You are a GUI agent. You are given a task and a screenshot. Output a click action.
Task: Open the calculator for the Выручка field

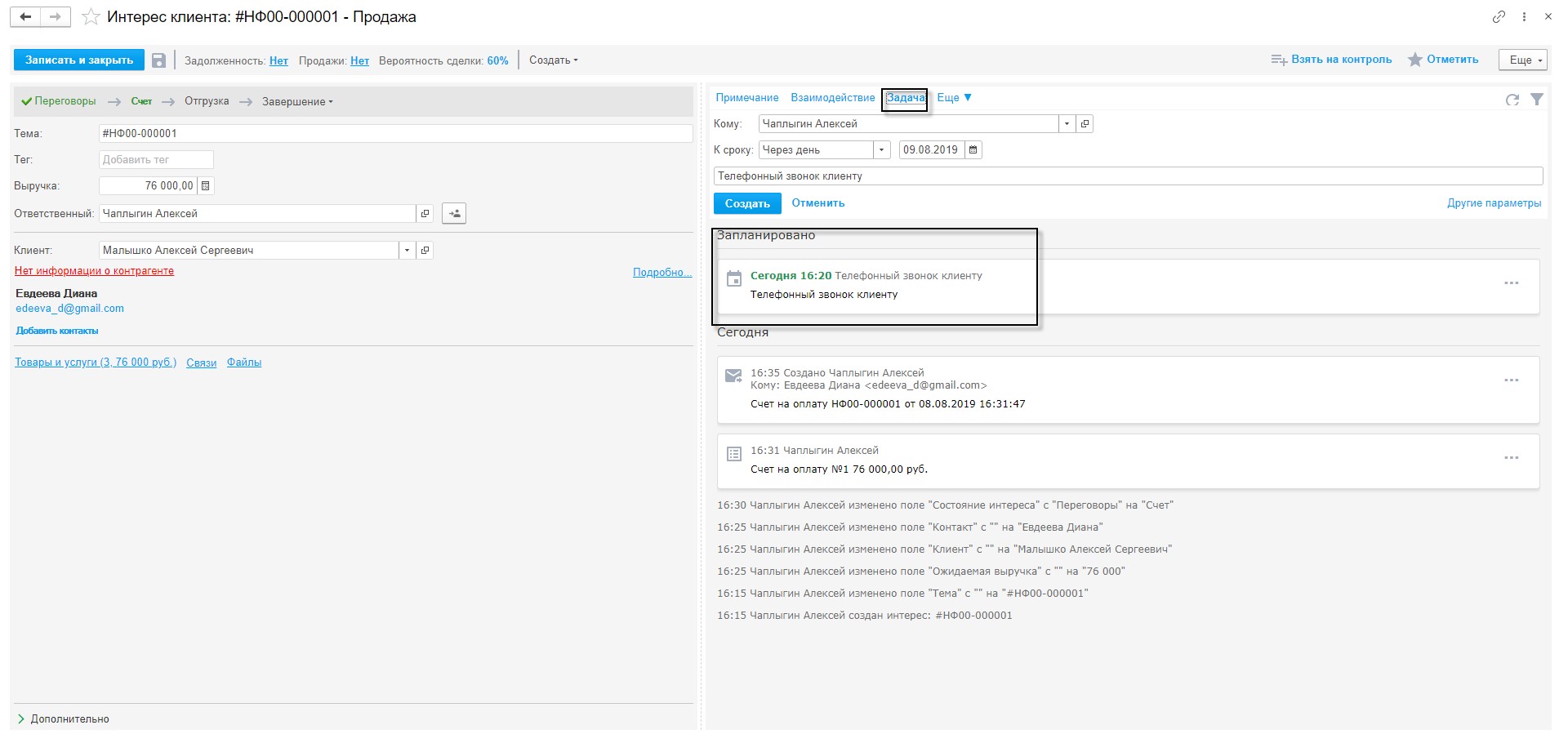pos(206,186)
